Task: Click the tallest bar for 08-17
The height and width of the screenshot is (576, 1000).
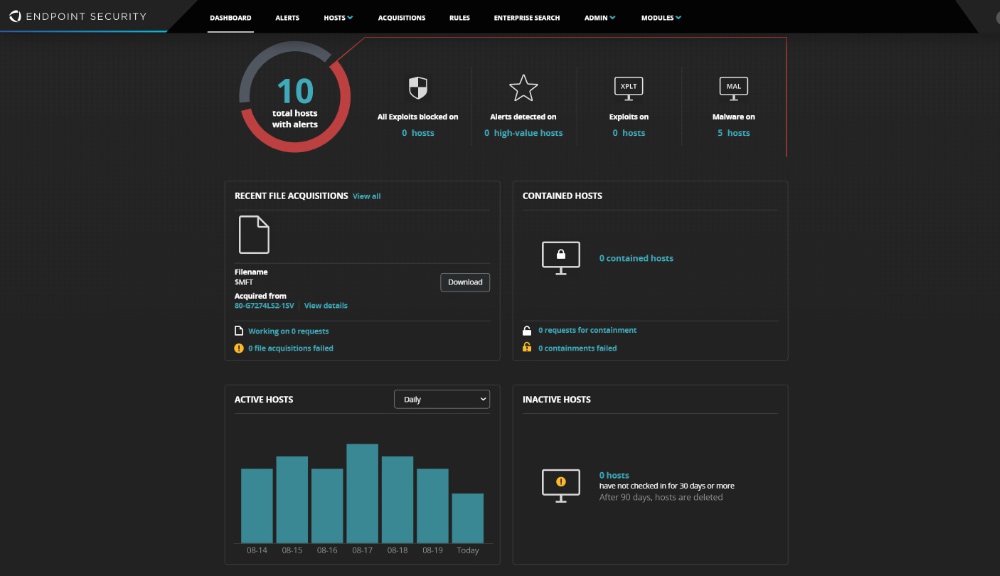Action: (x=361, y=490)
